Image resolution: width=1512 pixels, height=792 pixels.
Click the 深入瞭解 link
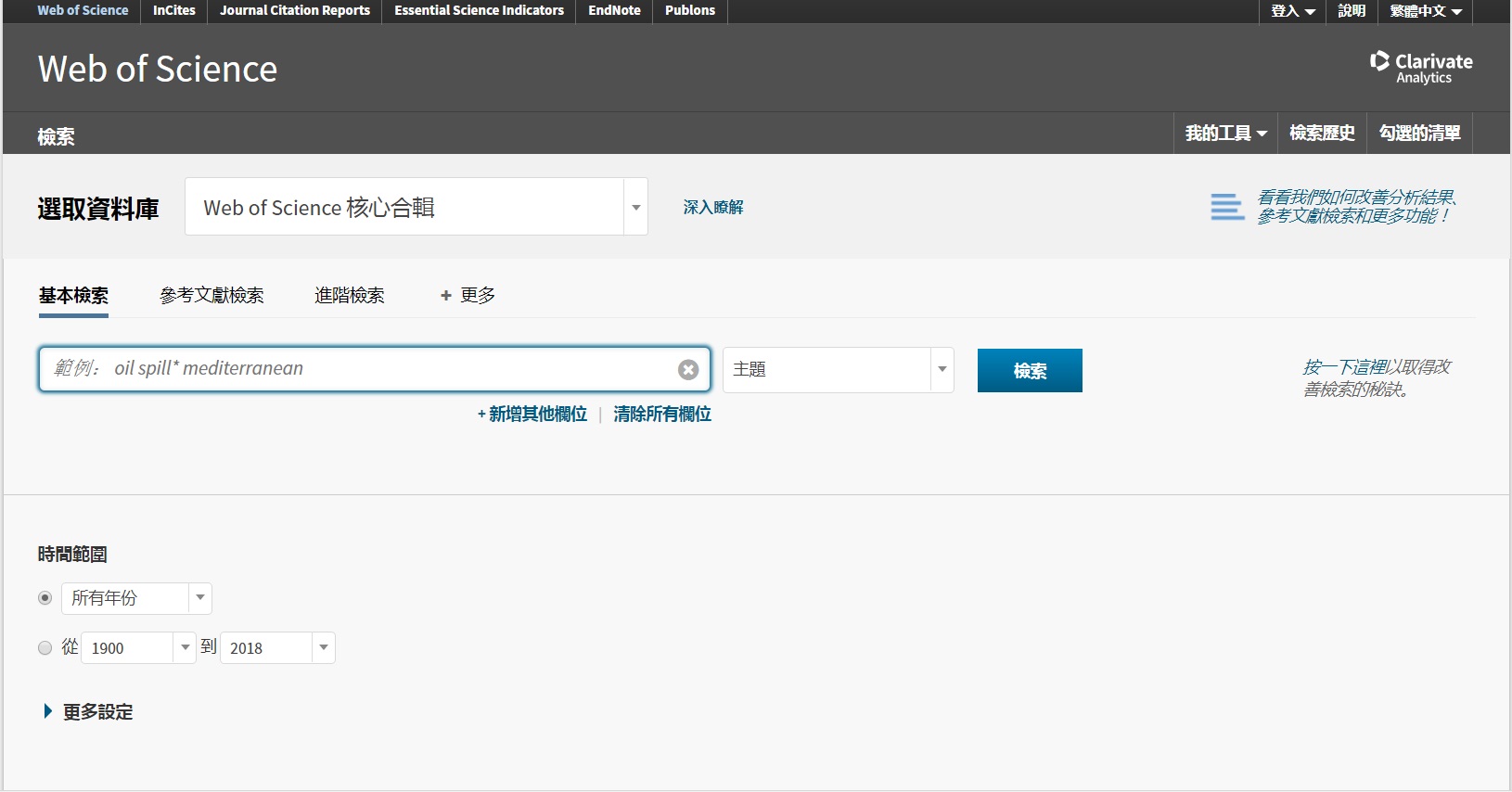click(713, 207)
